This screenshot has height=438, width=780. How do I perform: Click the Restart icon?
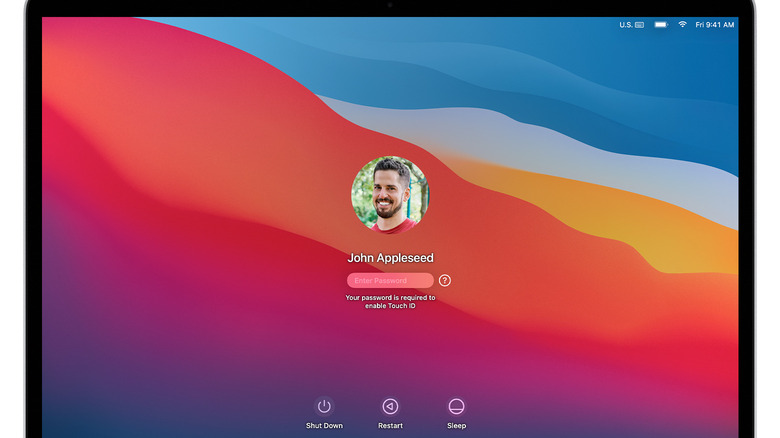pyautogui.click(x=390, y=407)
